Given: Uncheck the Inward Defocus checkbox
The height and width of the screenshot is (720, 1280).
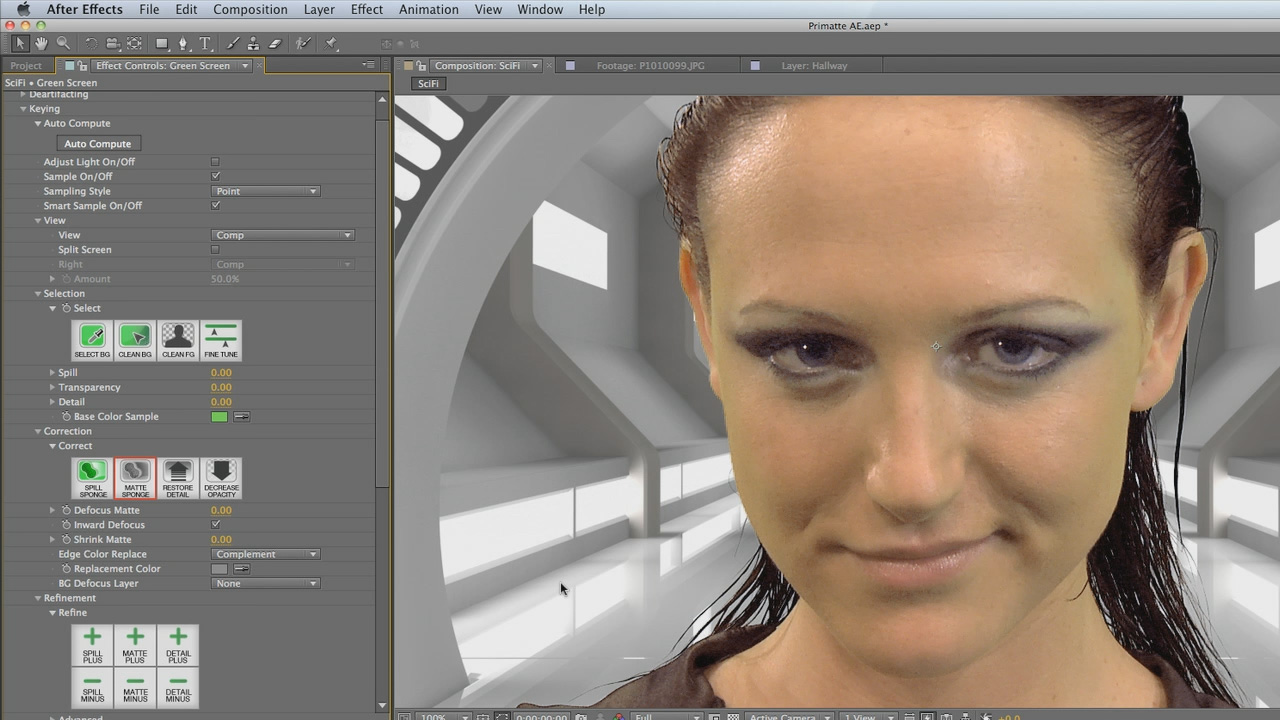Looking at the screenshot, I should [x=215, y=525].
